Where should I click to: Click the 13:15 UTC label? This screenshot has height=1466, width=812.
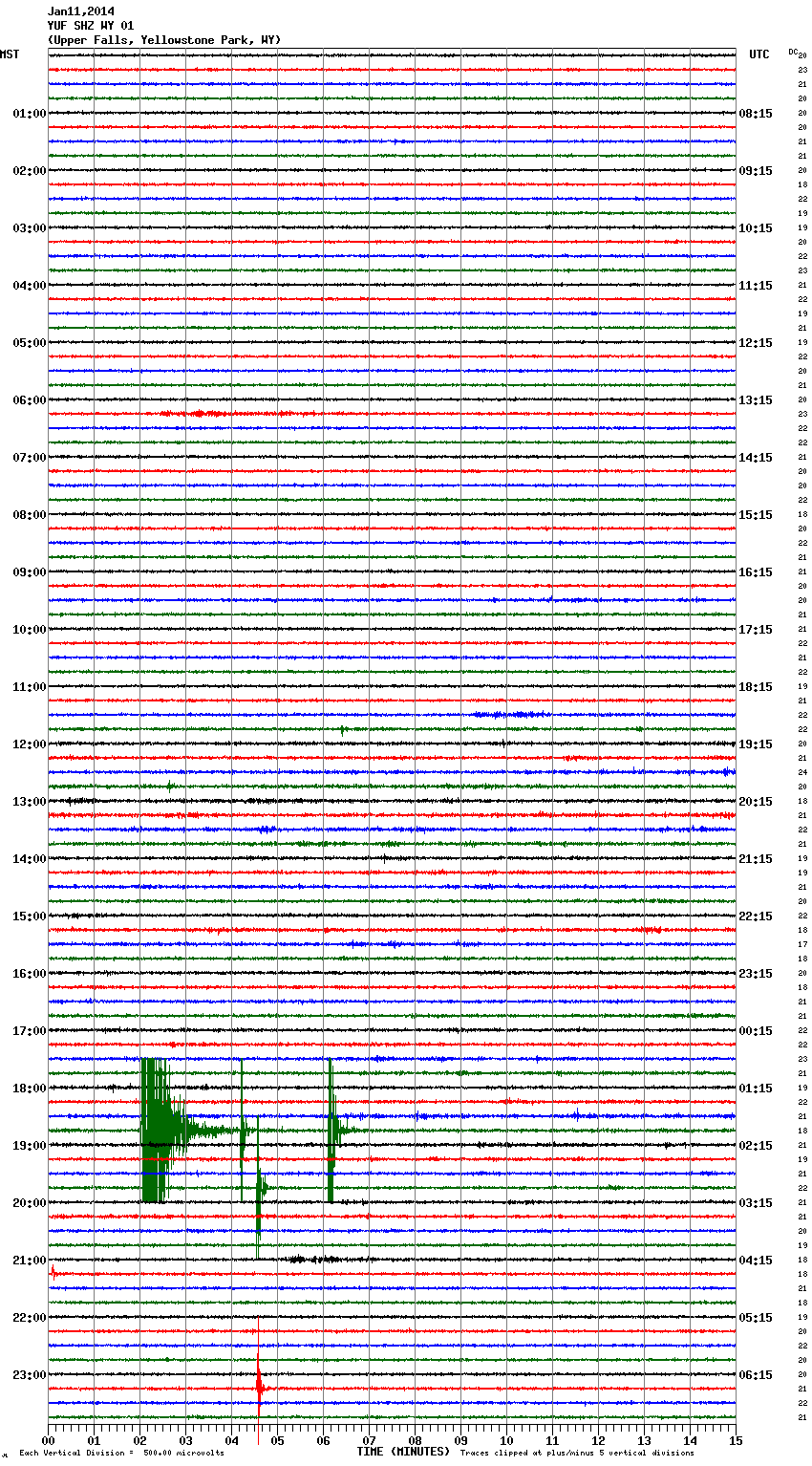(756, 400)
